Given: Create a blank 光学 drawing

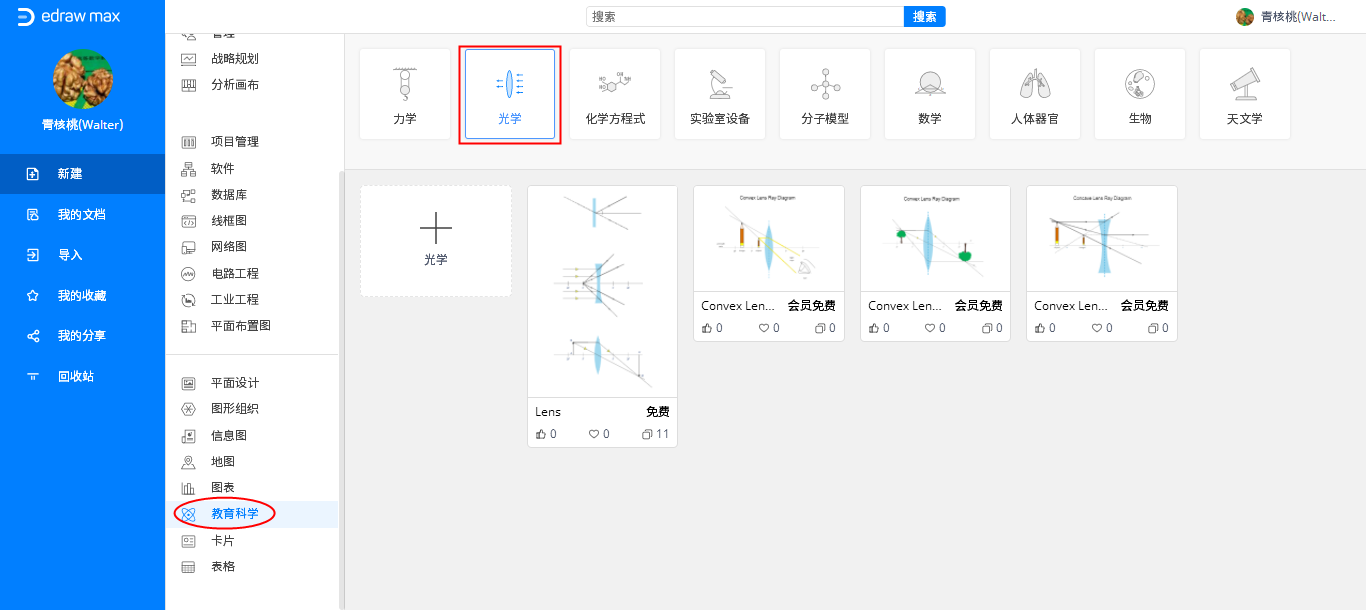Looking at the screenshot, I should tap(436, 241).
